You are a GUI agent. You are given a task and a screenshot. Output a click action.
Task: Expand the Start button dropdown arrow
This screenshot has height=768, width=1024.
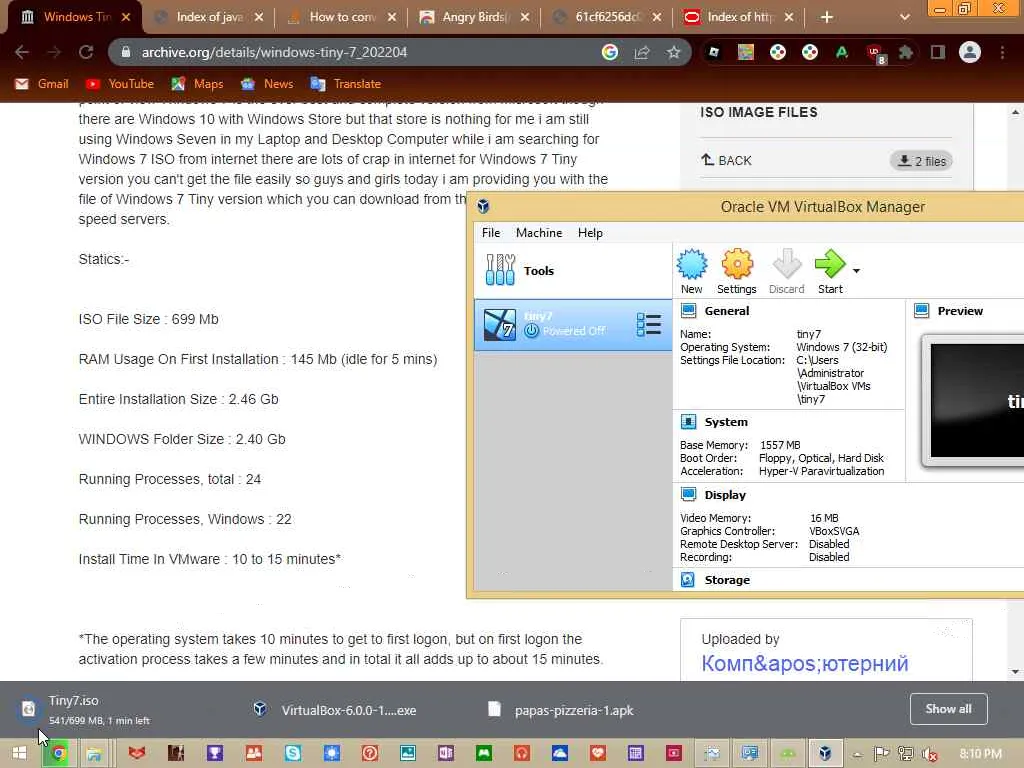point(856,270)
